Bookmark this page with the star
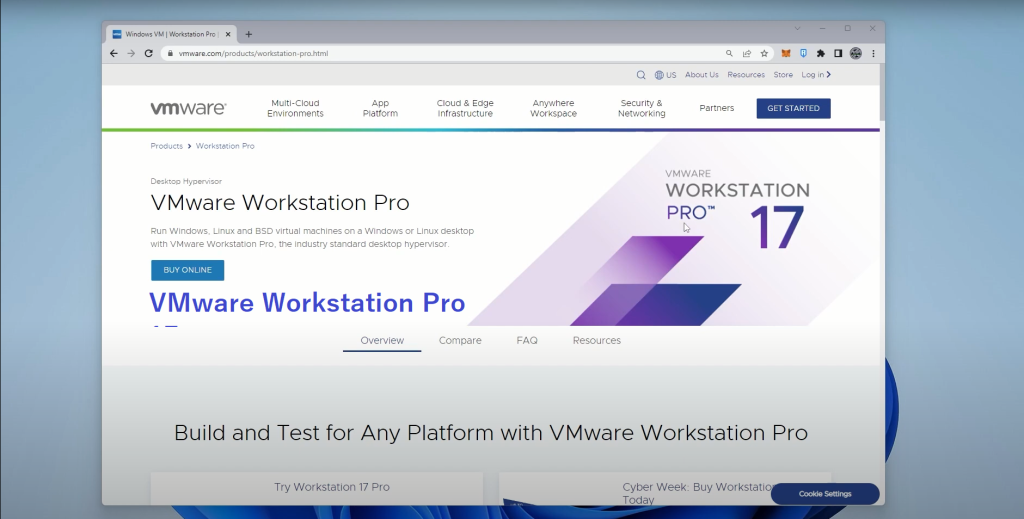This screenshot has height=519, width=1024. click(x=764, y=54)
